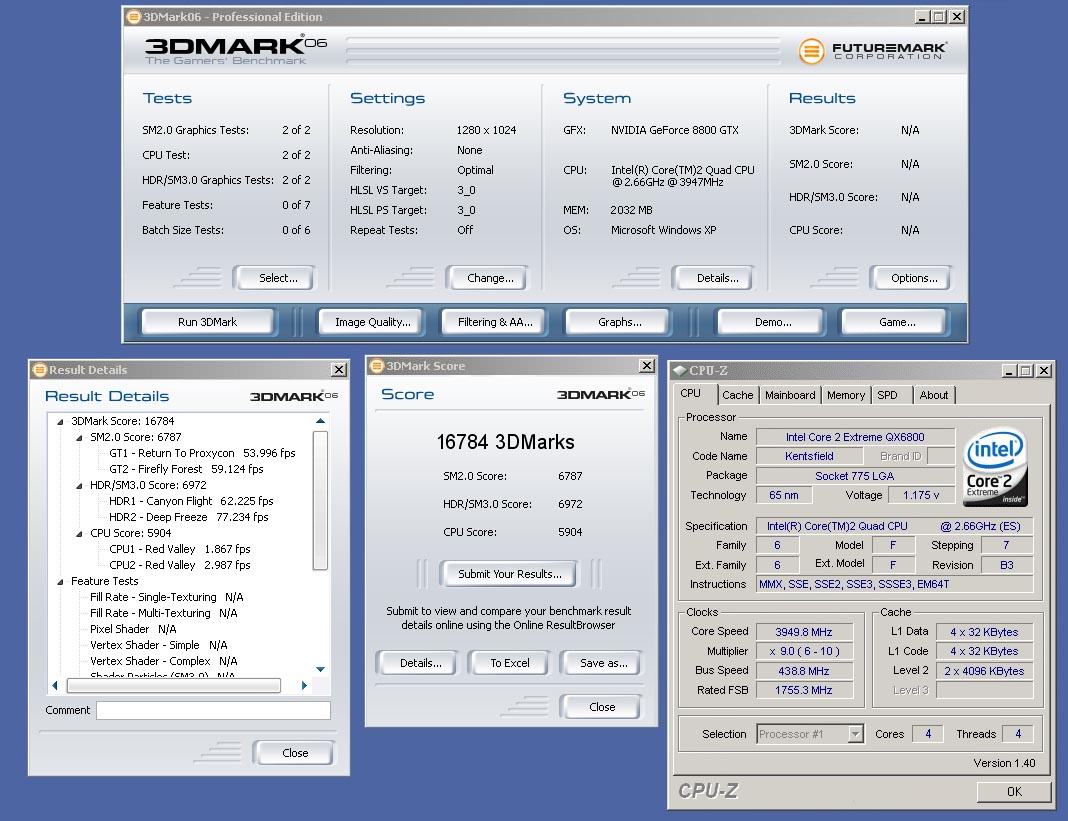Click the 3DMark06 window title bar icon
Viewport: 1068px width, 821px height.
tap(133, 17)
